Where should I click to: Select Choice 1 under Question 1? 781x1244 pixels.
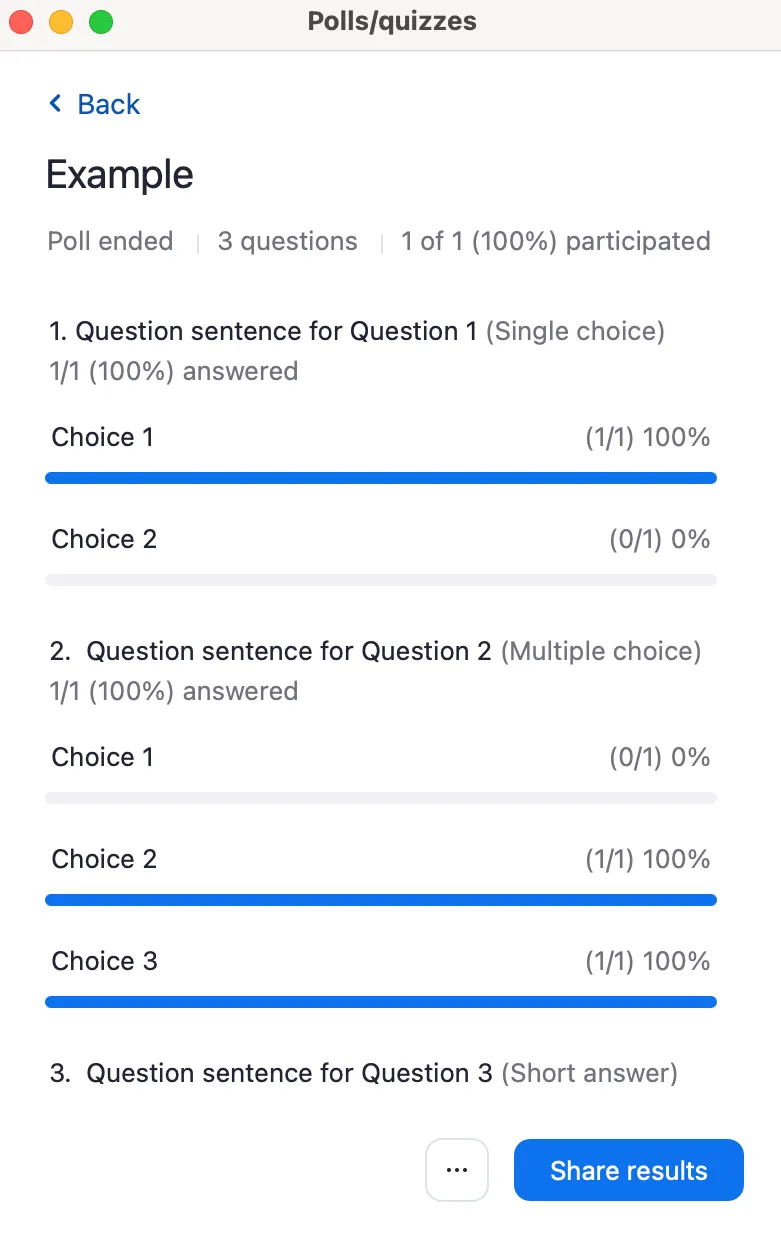coord(102,437)
